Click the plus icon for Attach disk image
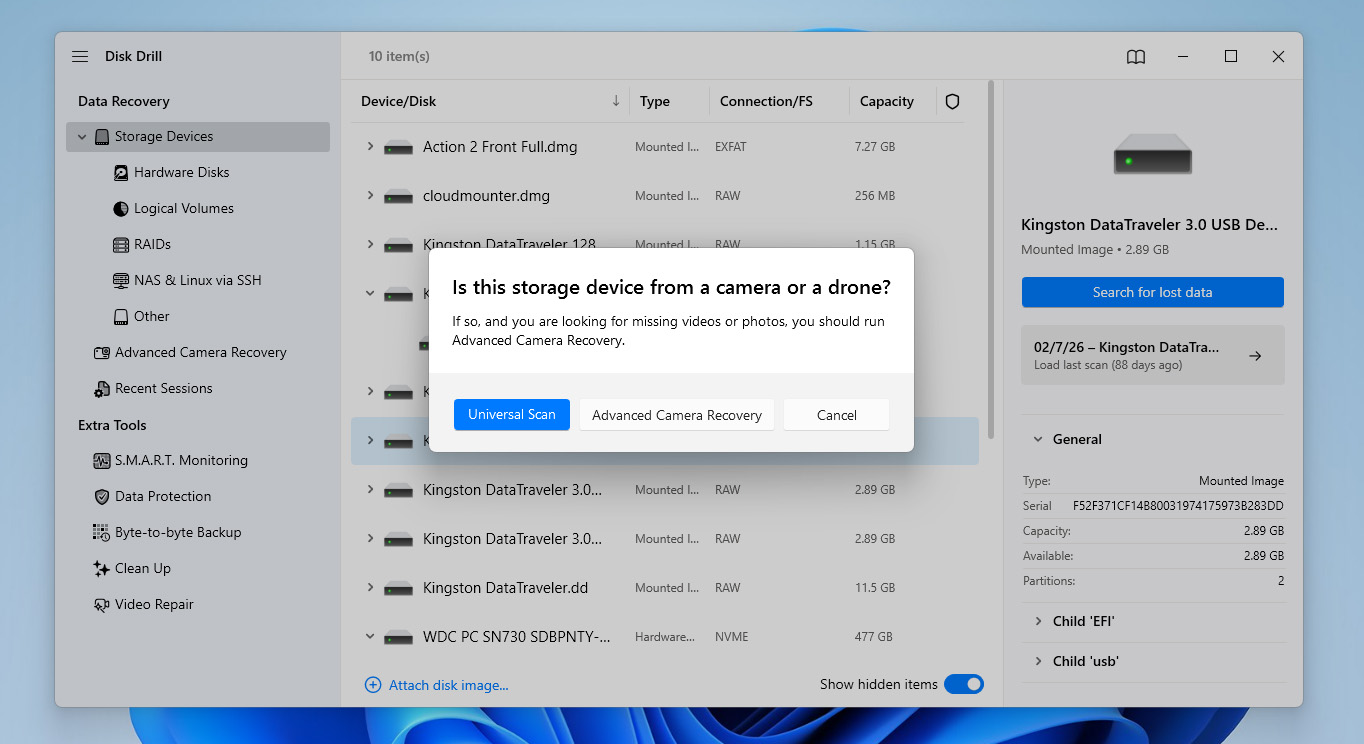Screen dimensions: 1364x744 tap(373, 685)
